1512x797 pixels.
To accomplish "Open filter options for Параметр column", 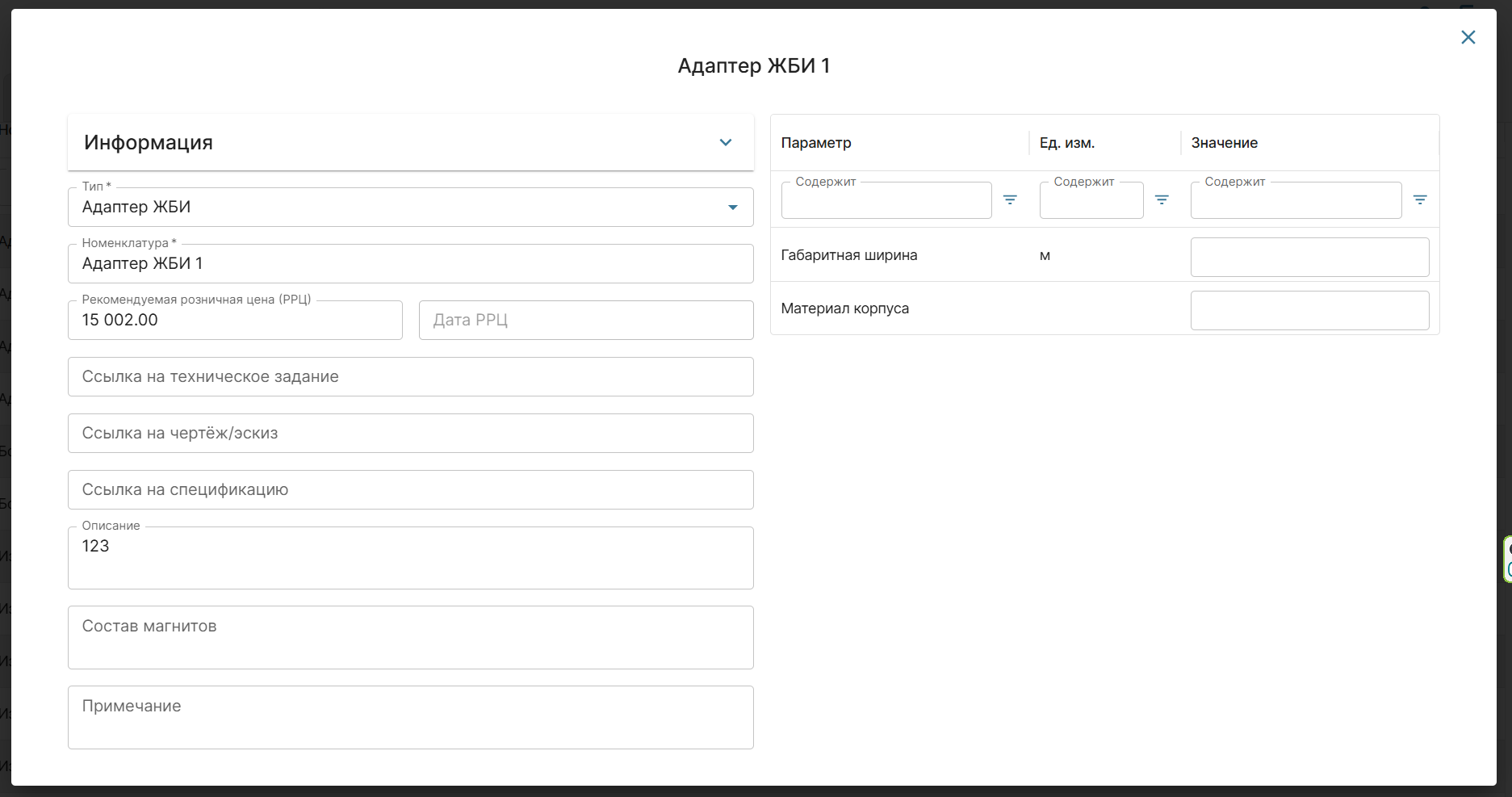I will (1009, 199).
